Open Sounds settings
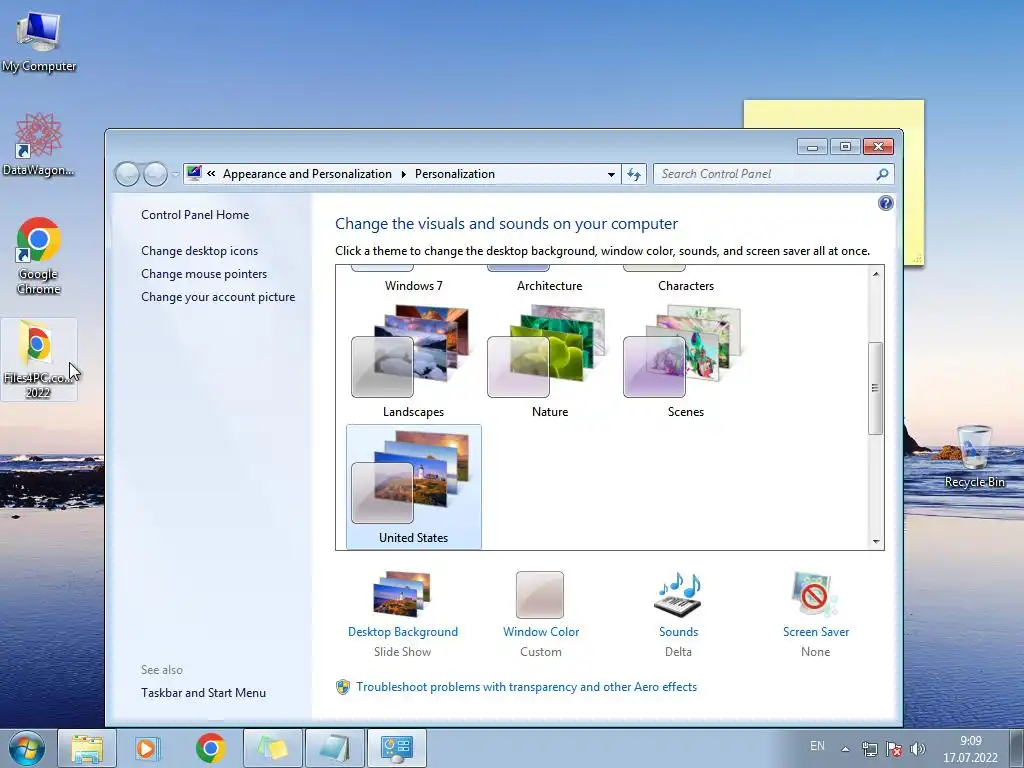This screenshot has width=1024, height=768. click(678, 594)
